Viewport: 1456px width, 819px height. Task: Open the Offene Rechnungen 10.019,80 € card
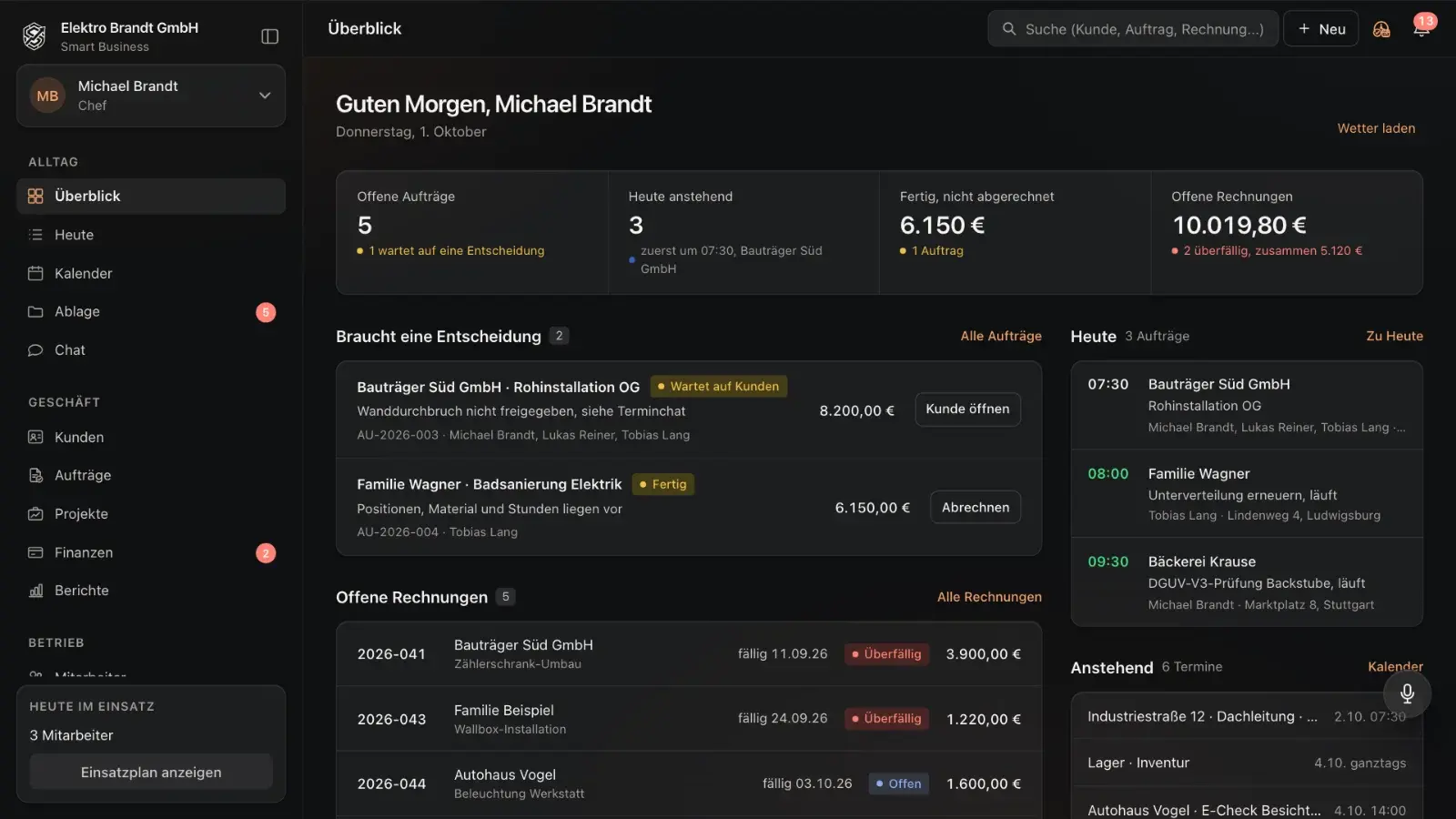coord(1287,232)
